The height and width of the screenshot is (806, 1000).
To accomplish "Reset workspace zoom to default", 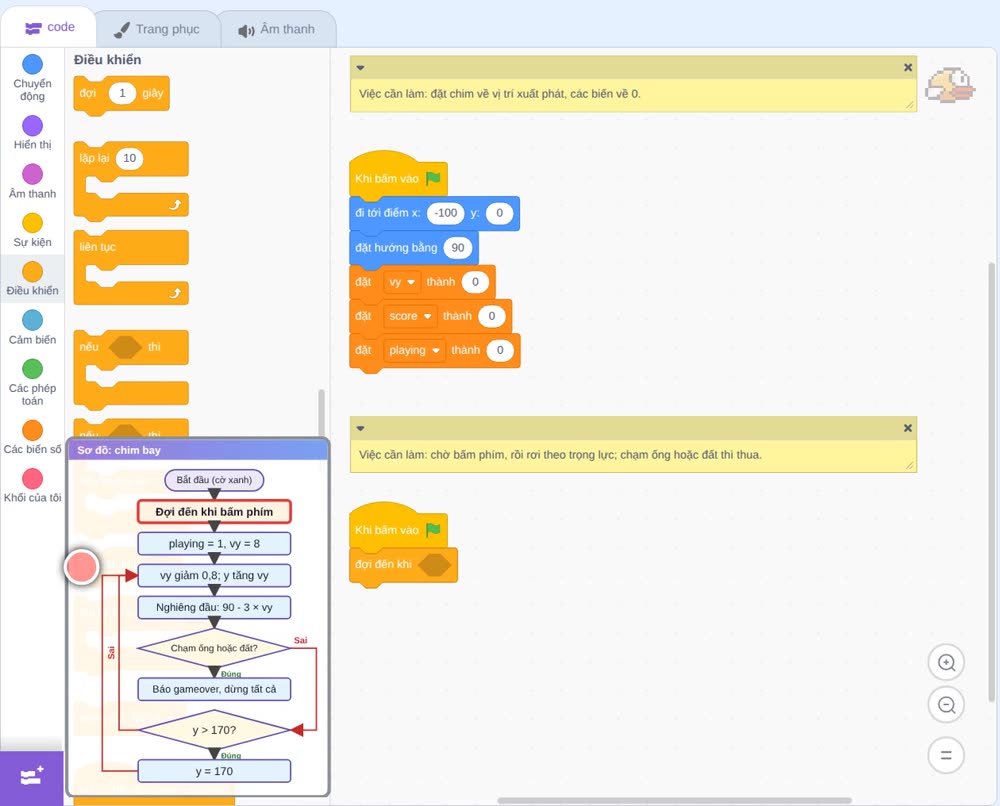I will click(946, 756).
